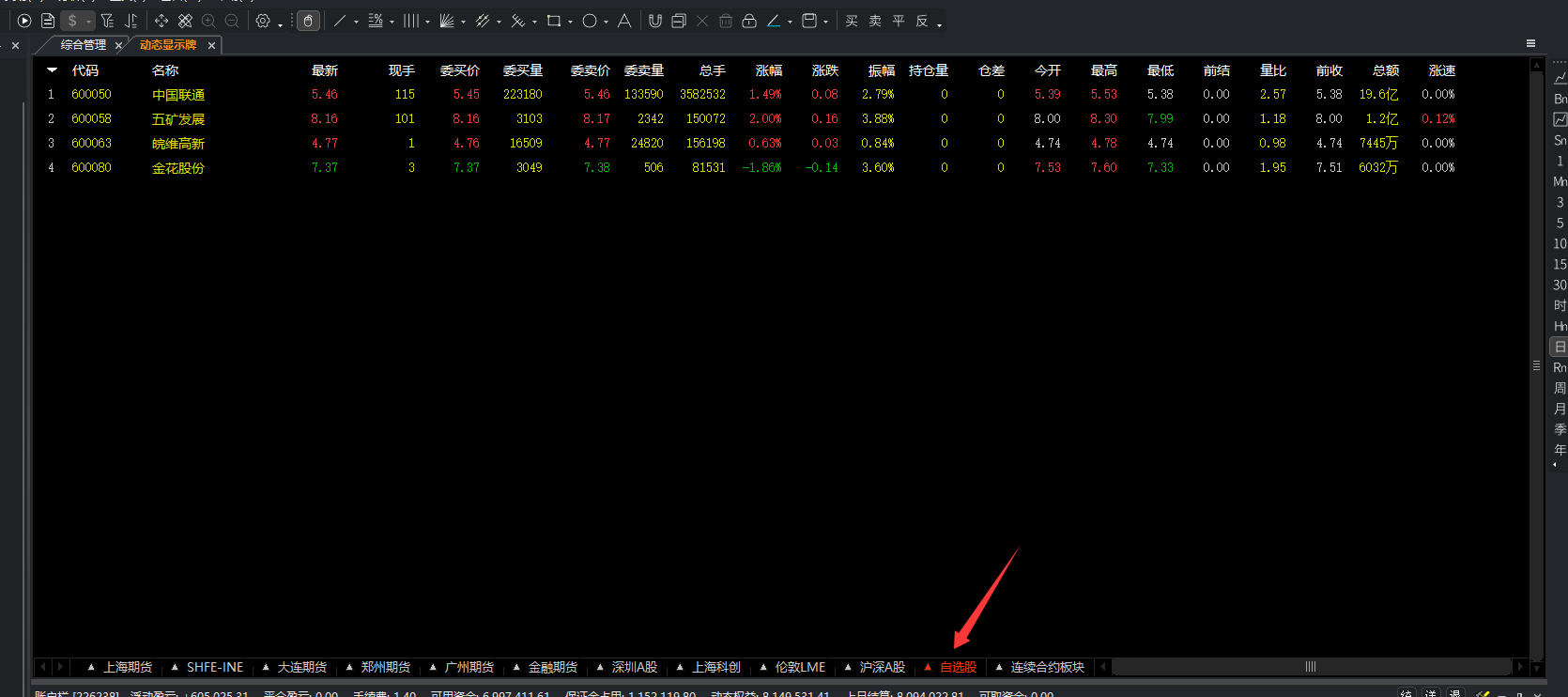
Task: Close the 综合管理 tab
Action: click(x=118, y=45)
